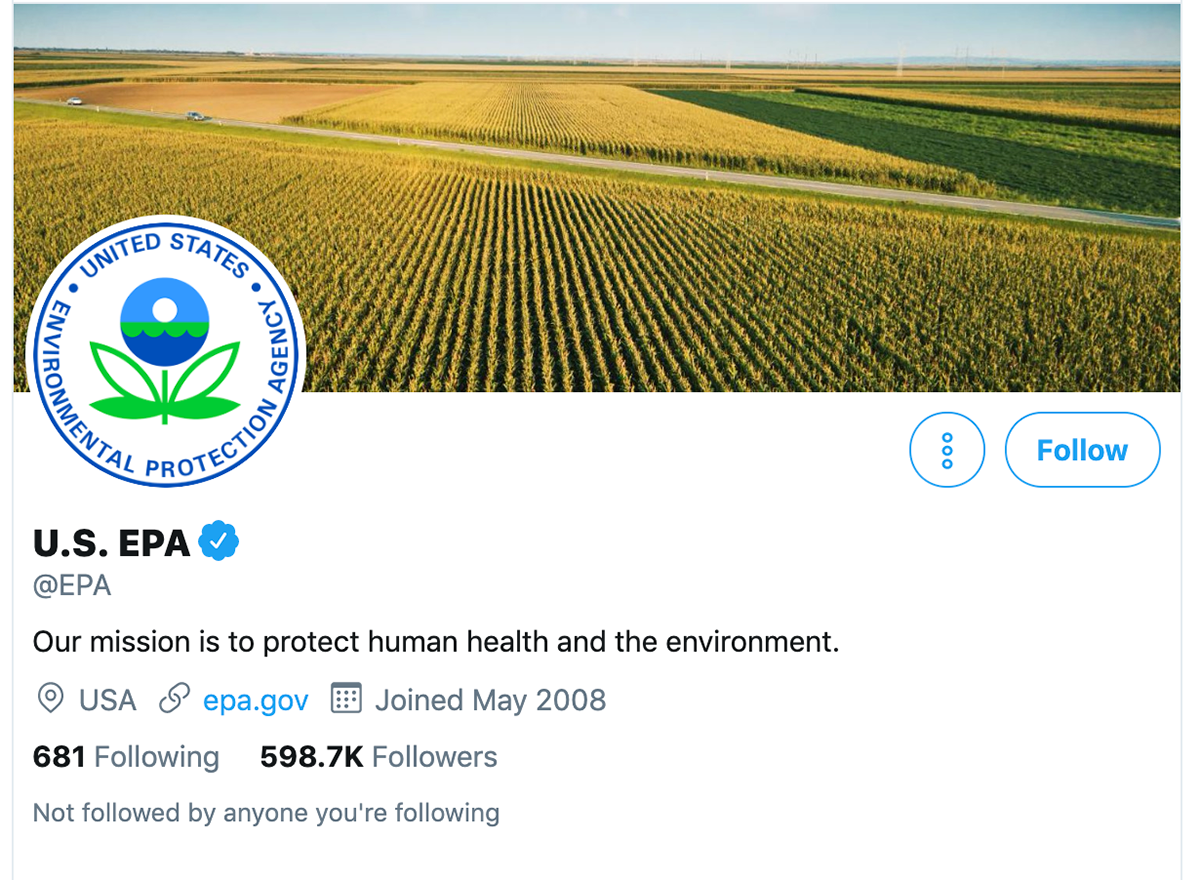Image resolution: width=1200 pixels, height=880 pixels.
Task: Click the mission statement bio text
Action: 436,641
